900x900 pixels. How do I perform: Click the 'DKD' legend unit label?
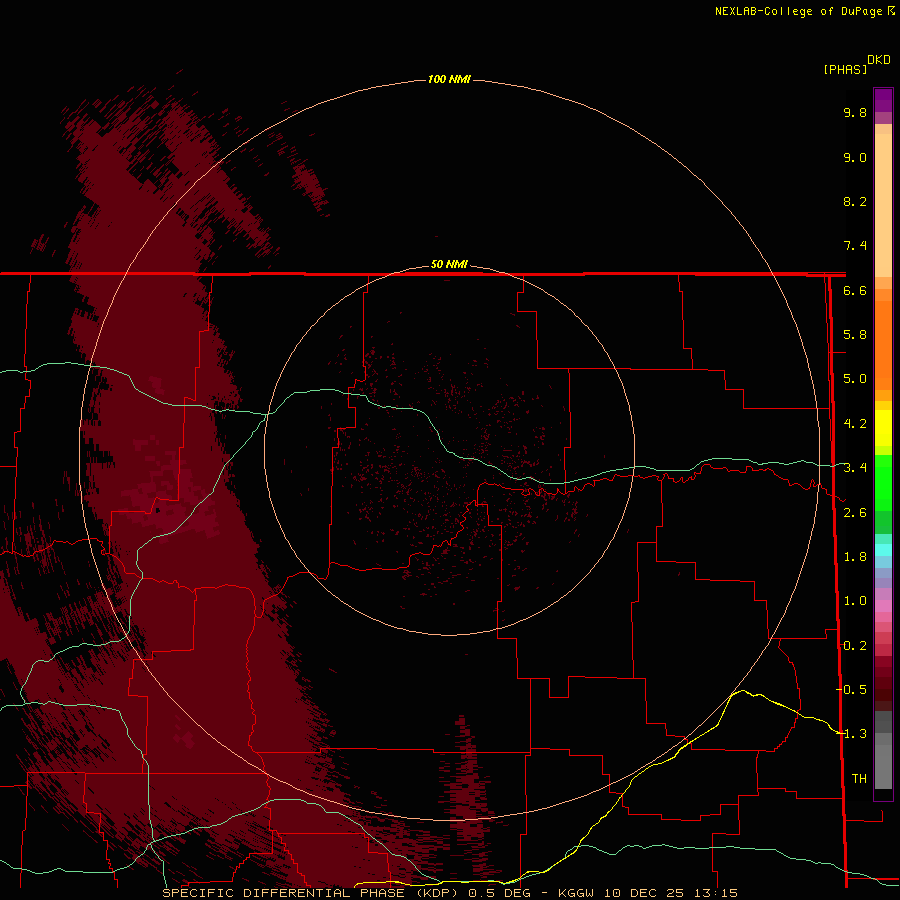879,60
